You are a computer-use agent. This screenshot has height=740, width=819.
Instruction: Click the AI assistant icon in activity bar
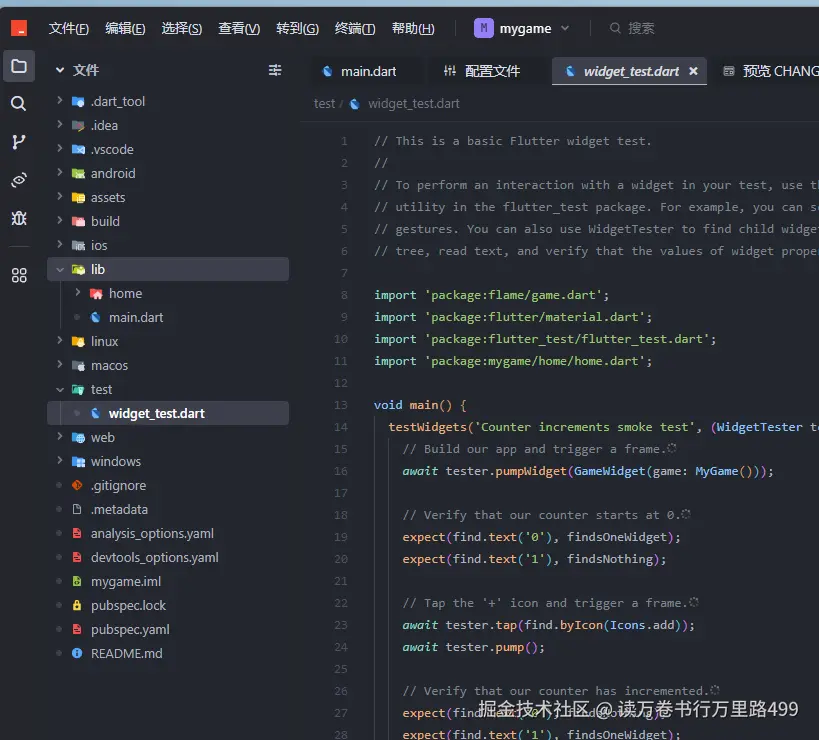18,180
